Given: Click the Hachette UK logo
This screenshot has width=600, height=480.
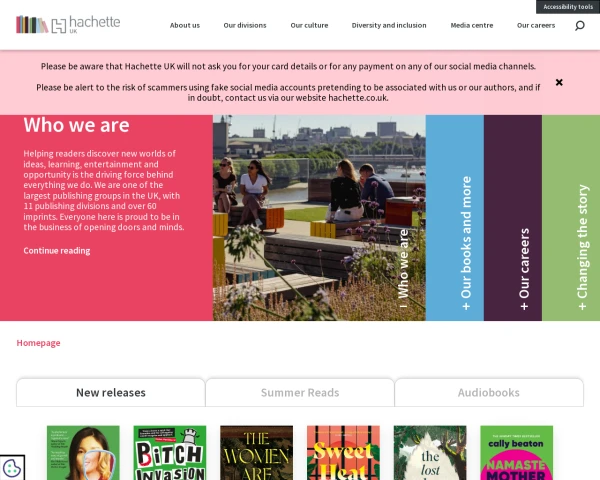Looking at the screenshot, I should pyautogui.click(x=68, y=24).
